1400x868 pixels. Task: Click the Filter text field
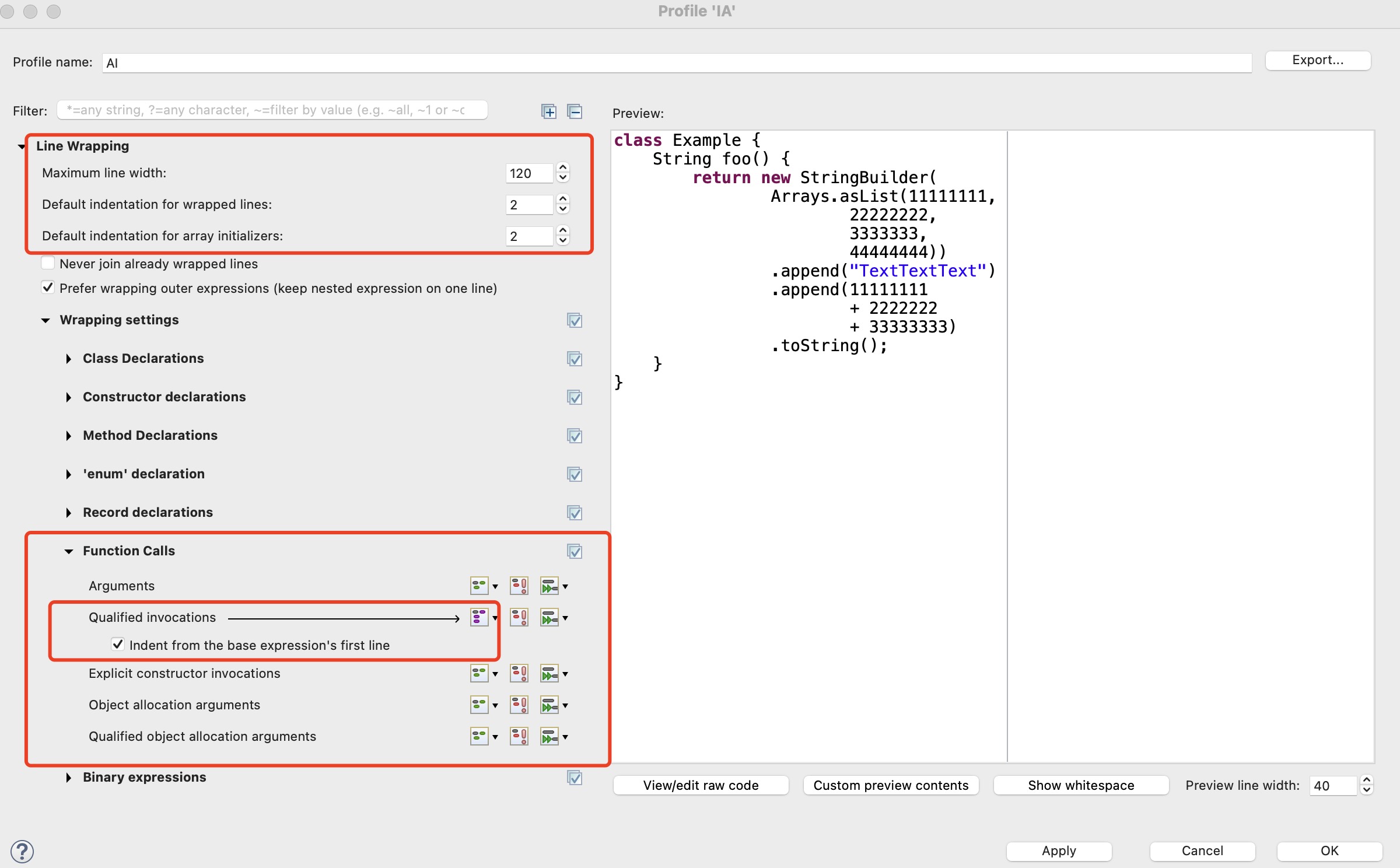coord(272,110)
